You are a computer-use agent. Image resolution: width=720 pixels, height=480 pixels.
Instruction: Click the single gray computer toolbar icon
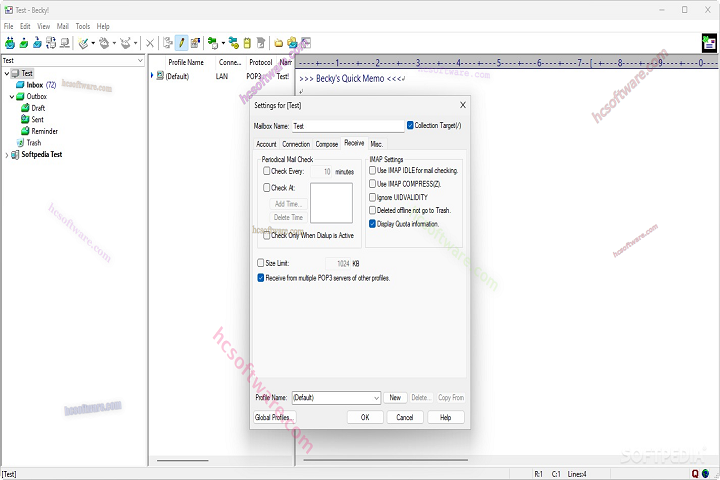click(65, 43)
